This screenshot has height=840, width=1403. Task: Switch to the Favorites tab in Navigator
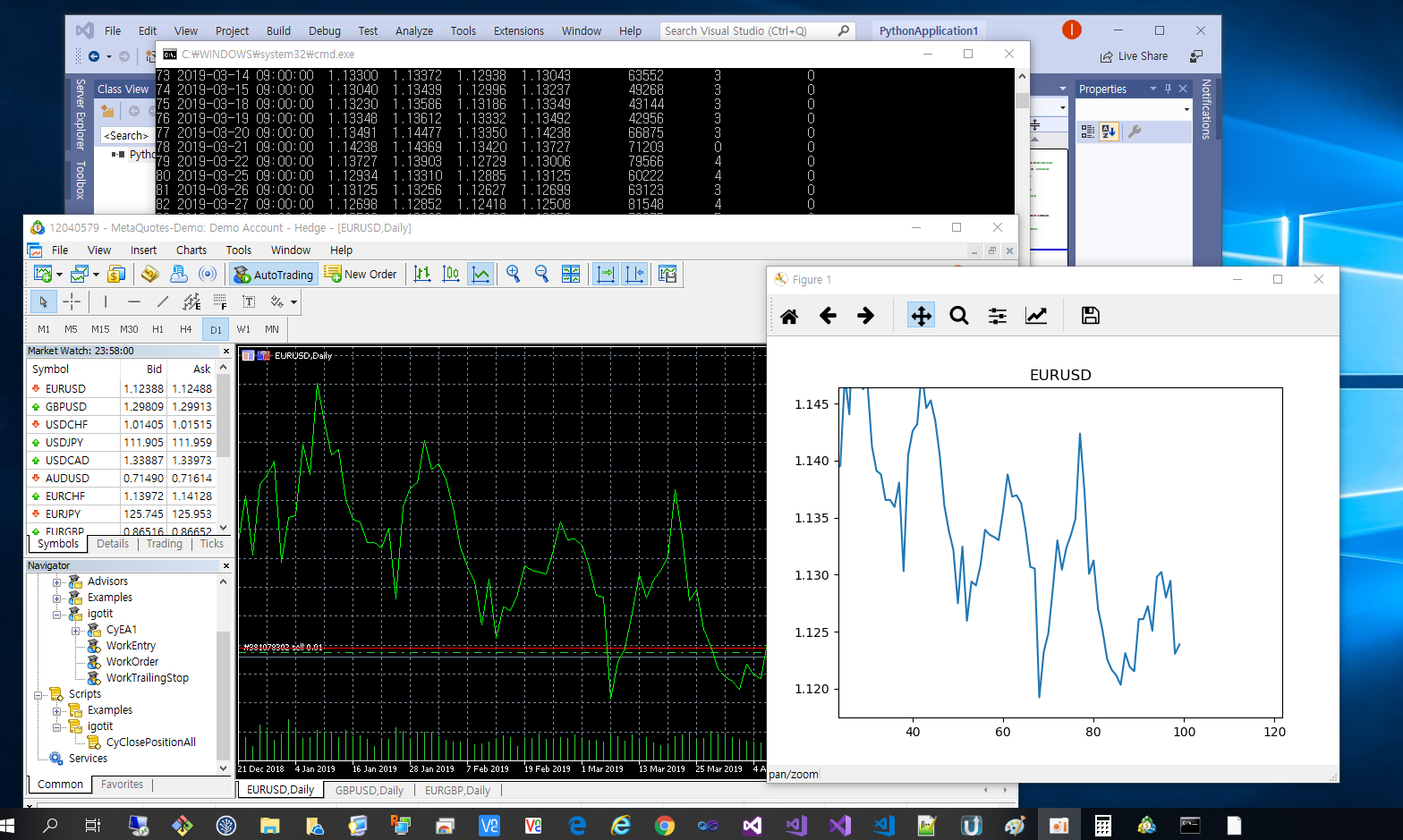(122, 785)
